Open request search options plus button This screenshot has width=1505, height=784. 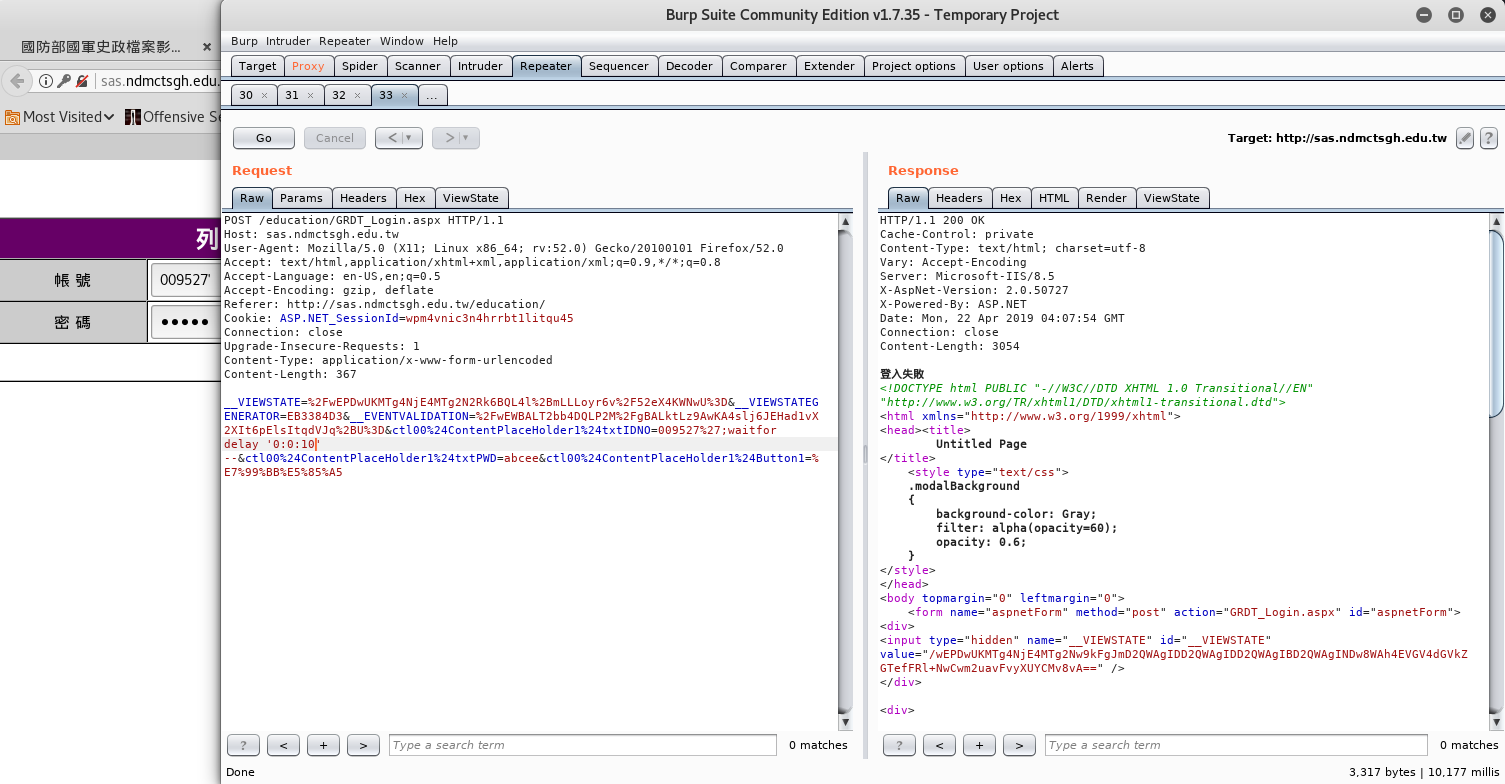click(323, 745)
